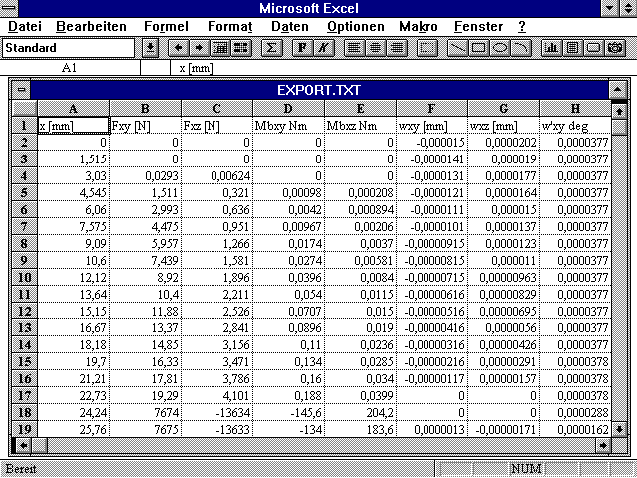Open the Excel application control menu box
The height and width of the screenshot is (478, 637).
(x=9, y=8)
